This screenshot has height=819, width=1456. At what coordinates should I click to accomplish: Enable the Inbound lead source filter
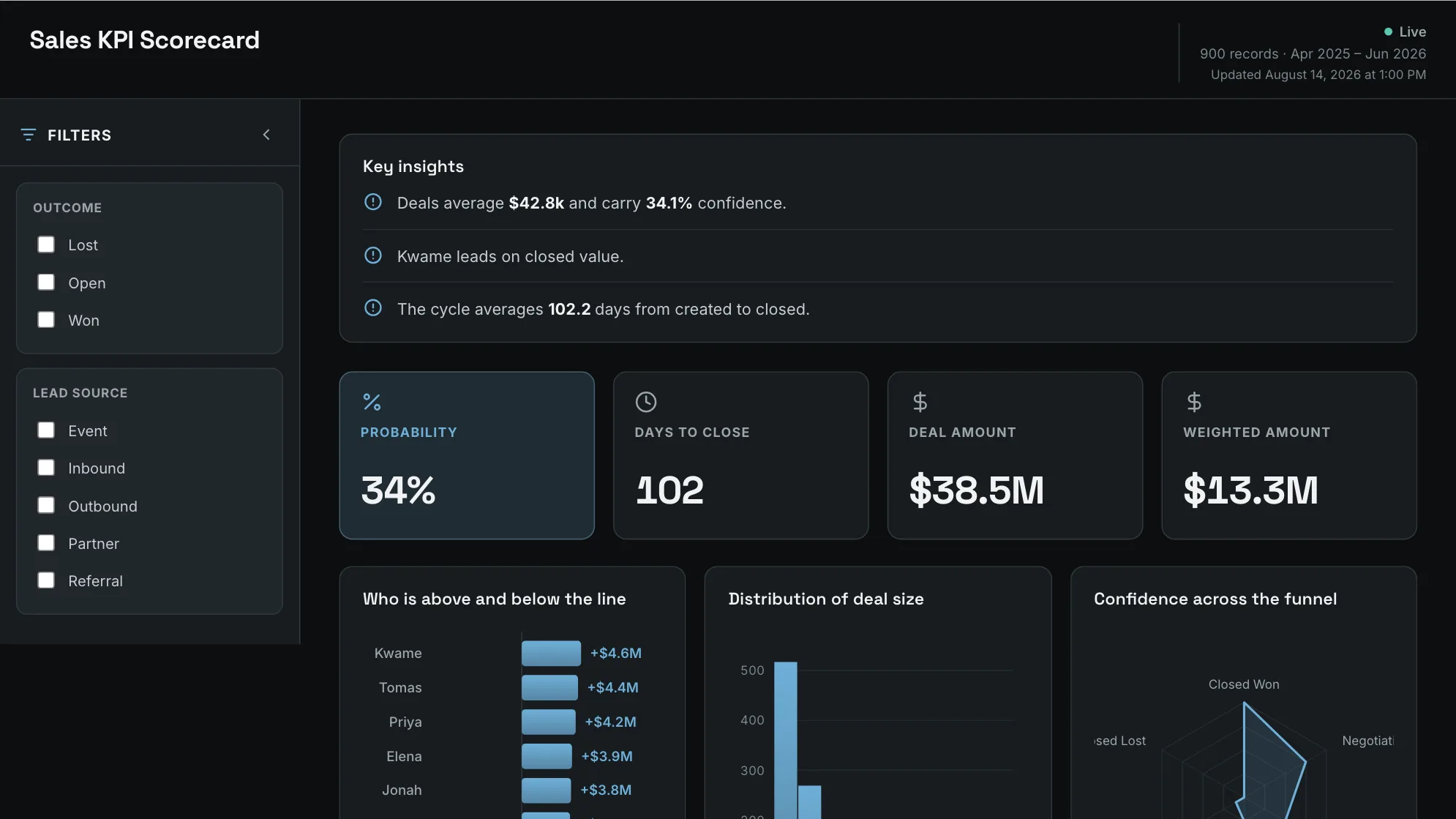click(x=46, y=468)
